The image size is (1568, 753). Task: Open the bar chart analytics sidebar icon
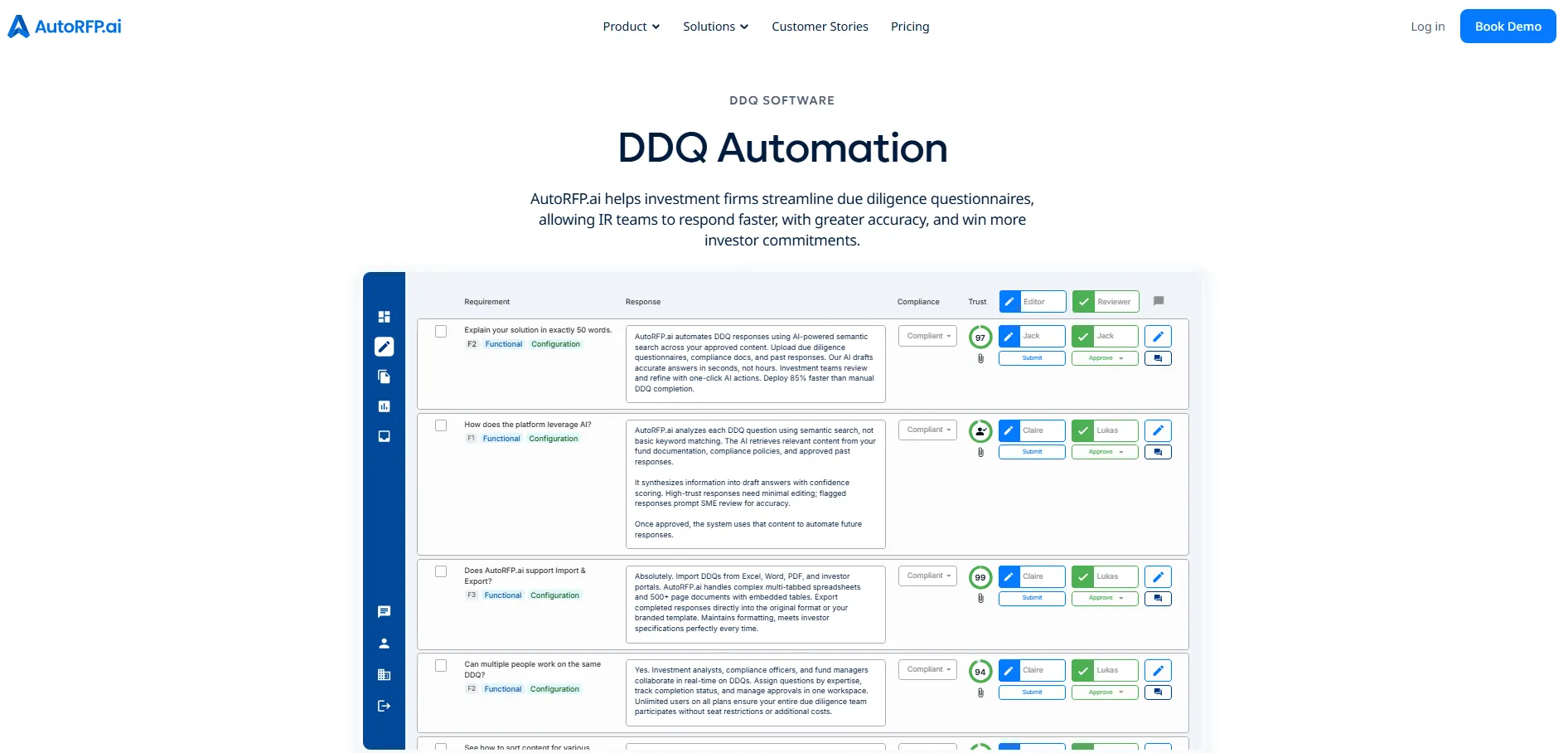point(384,406)
